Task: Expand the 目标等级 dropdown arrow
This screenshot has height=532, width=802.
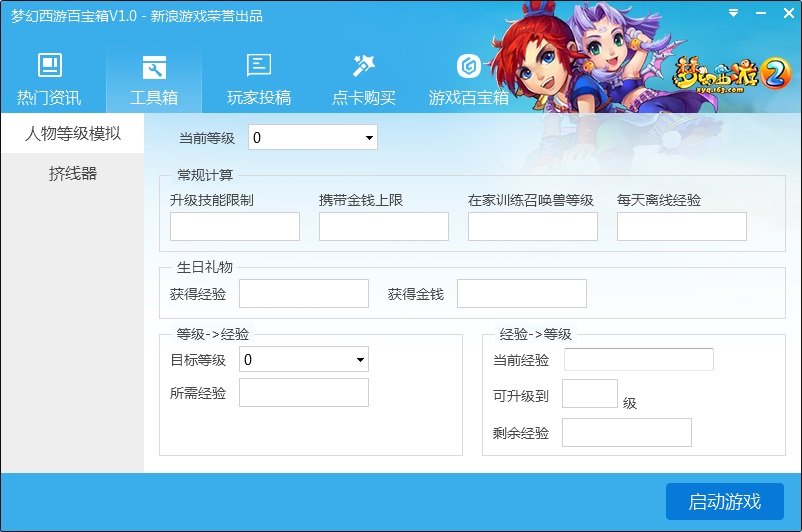Action: tap(360, 360)
